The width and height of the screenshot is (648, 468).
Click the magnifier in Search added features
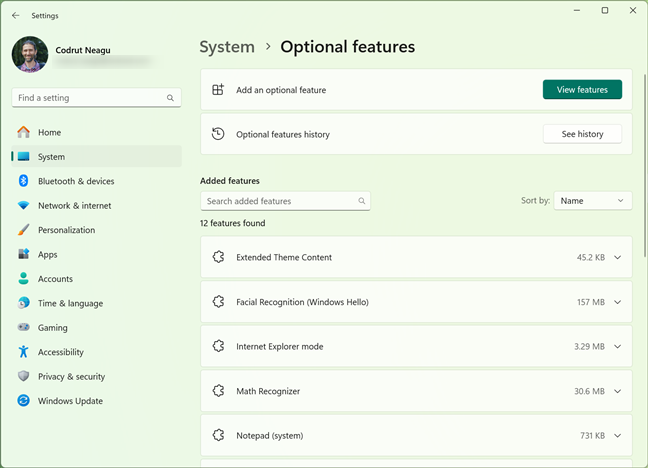(362, 201)
